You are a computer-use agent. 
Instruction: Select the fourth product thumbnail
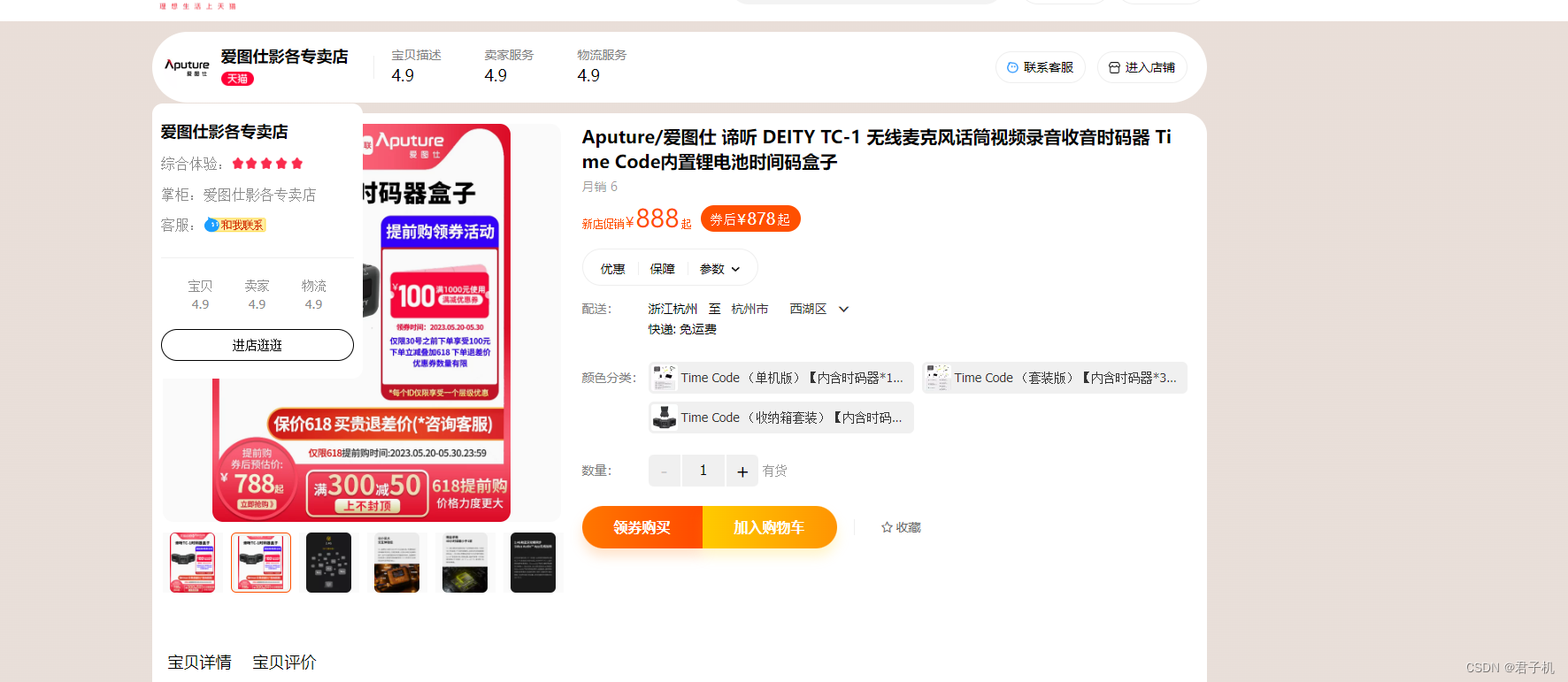(x=396, y=563)
